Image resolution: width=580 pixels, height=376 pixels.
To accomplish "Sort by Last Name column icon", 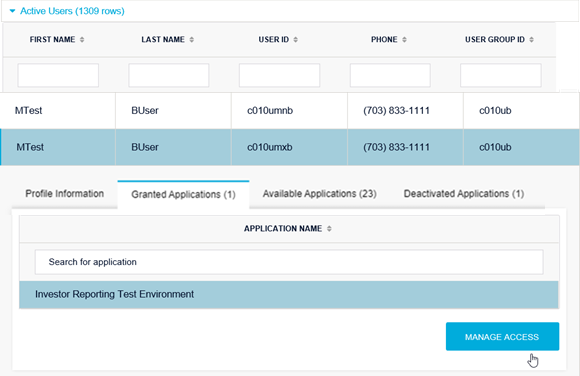I will tap(192, 40).
